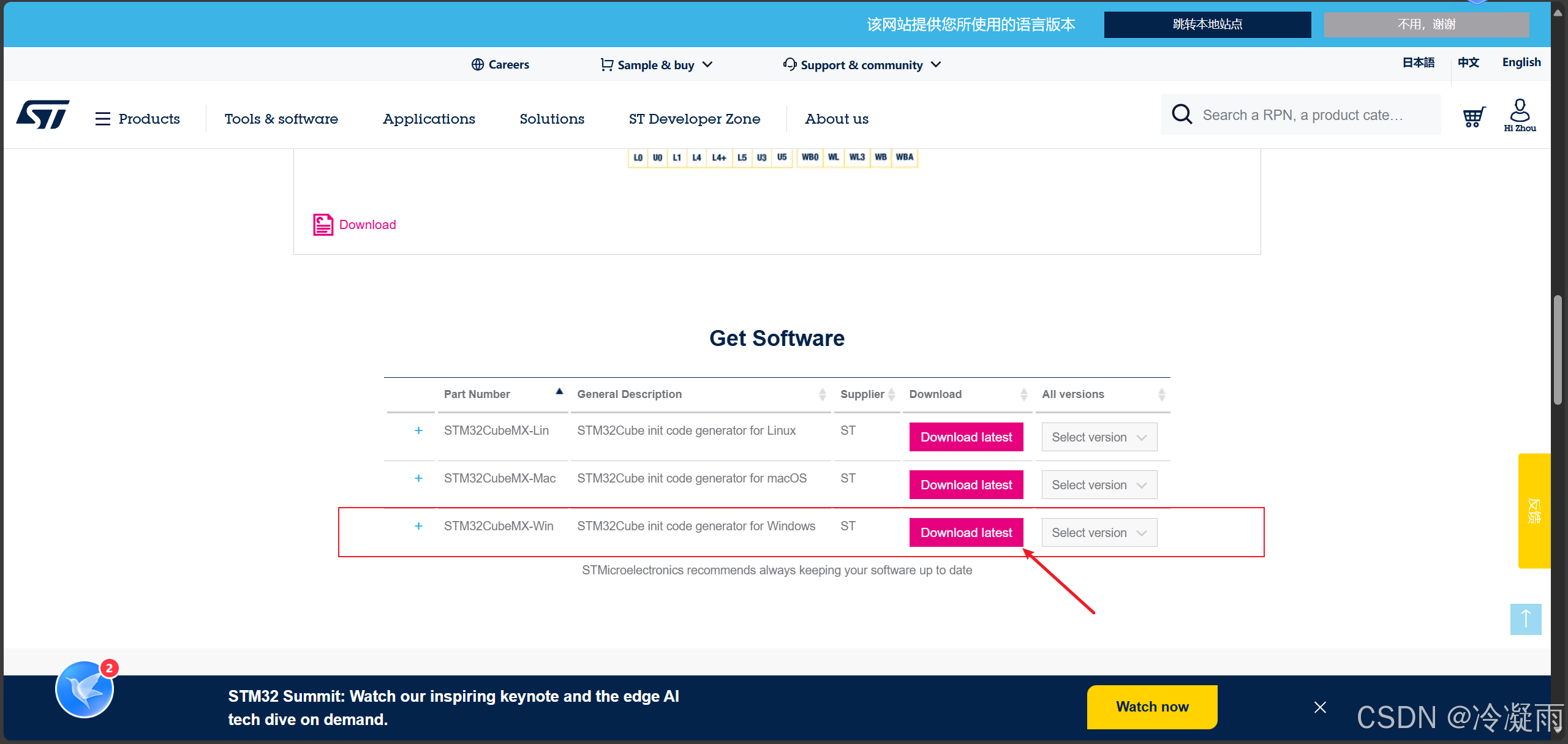This screenshot has width=1568, height=744.
Task: Open Select version dropdown for Windows
Action: tap(1099, 533)
